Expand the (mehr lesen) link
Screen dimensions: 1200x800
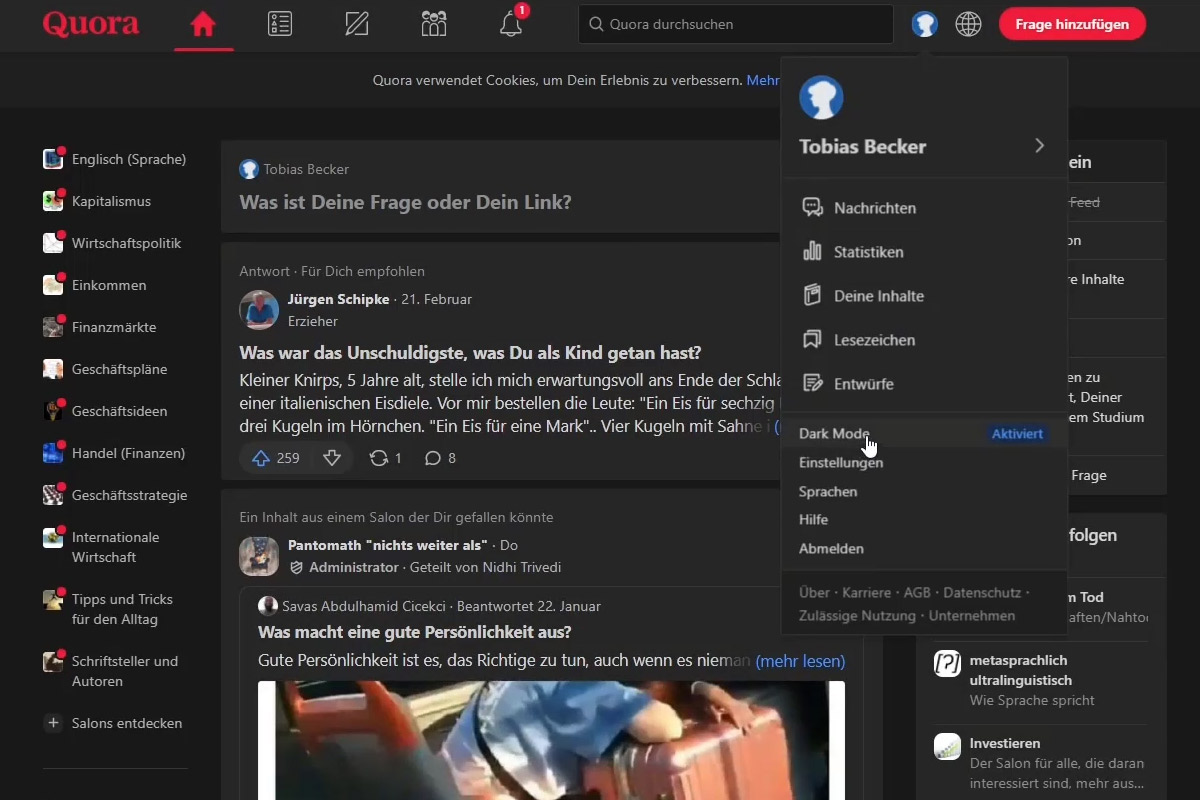tap(800, 661)
